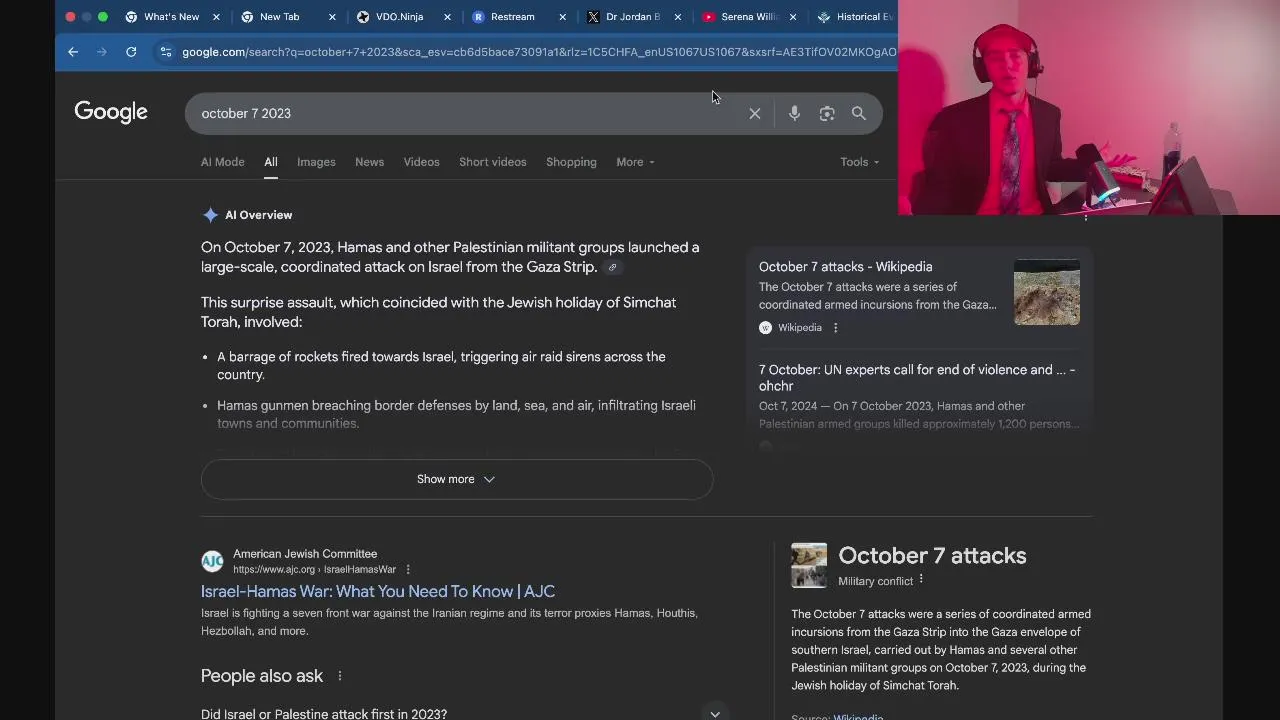
Task: Click the macOS red close window button
Action: pyautogui.click(x=70, y=17)
